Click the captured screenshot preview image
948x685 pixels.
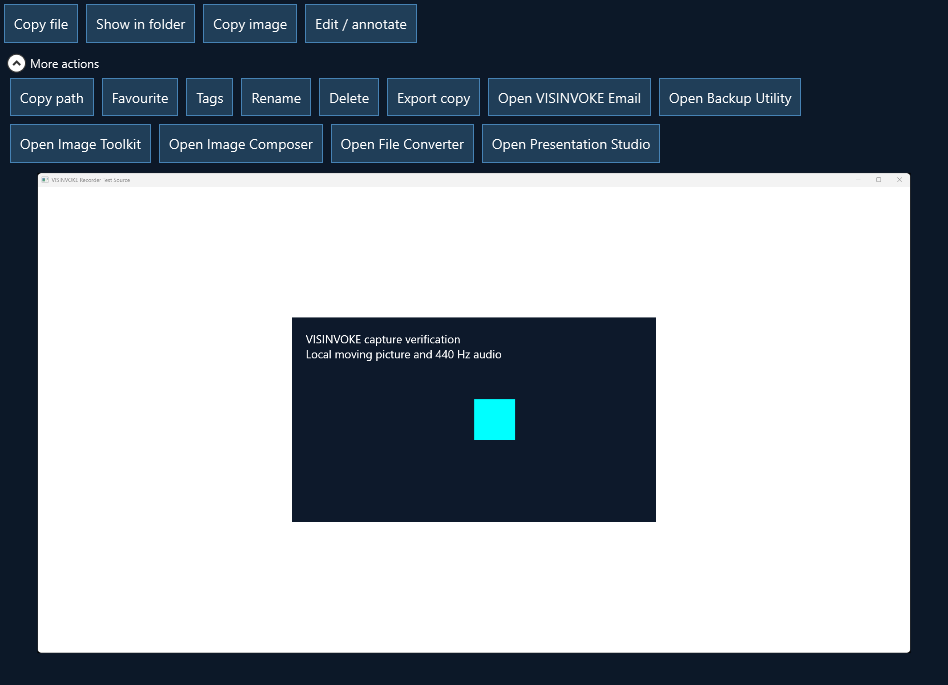click(474, 413)
